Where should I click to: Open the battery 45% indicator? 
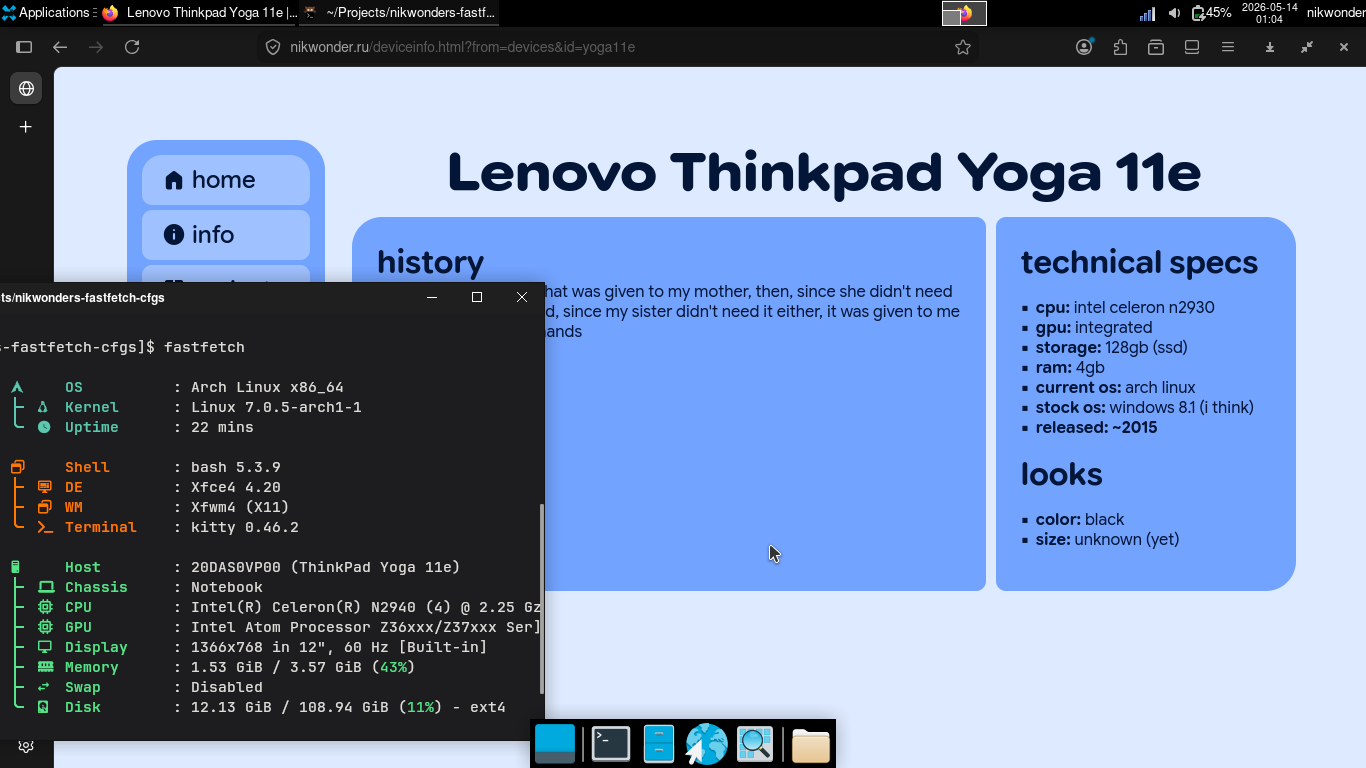point(1211,13)
